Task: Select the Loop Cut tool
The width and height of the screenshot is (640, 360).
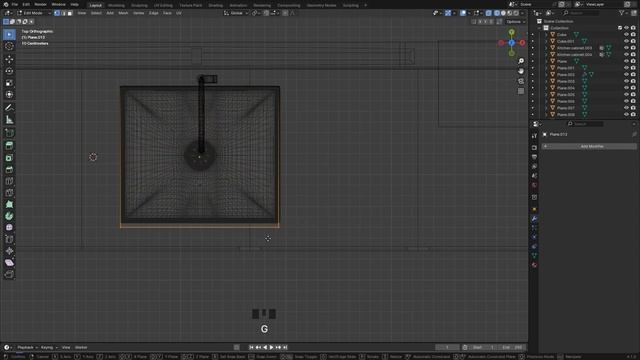Action: pyautogui.click(x=9, y=181)
